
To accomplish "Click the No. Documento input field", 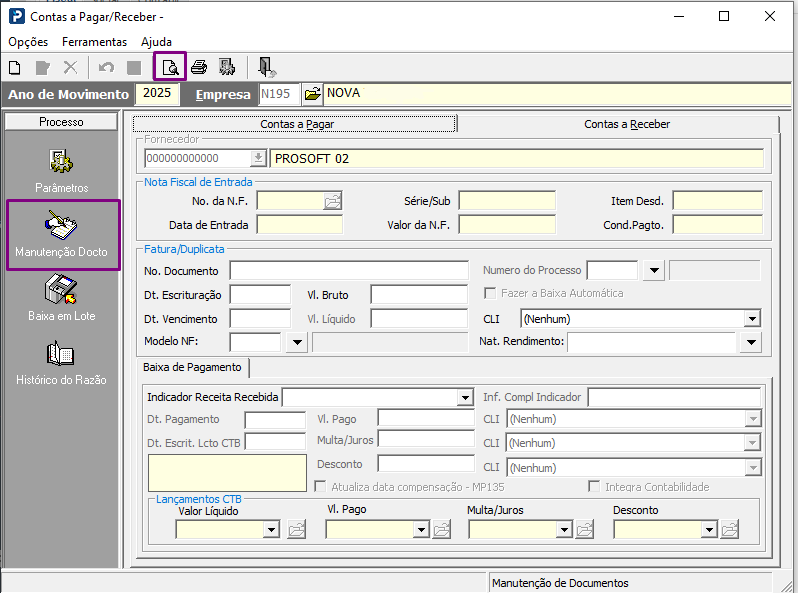I will click(348, 271).
